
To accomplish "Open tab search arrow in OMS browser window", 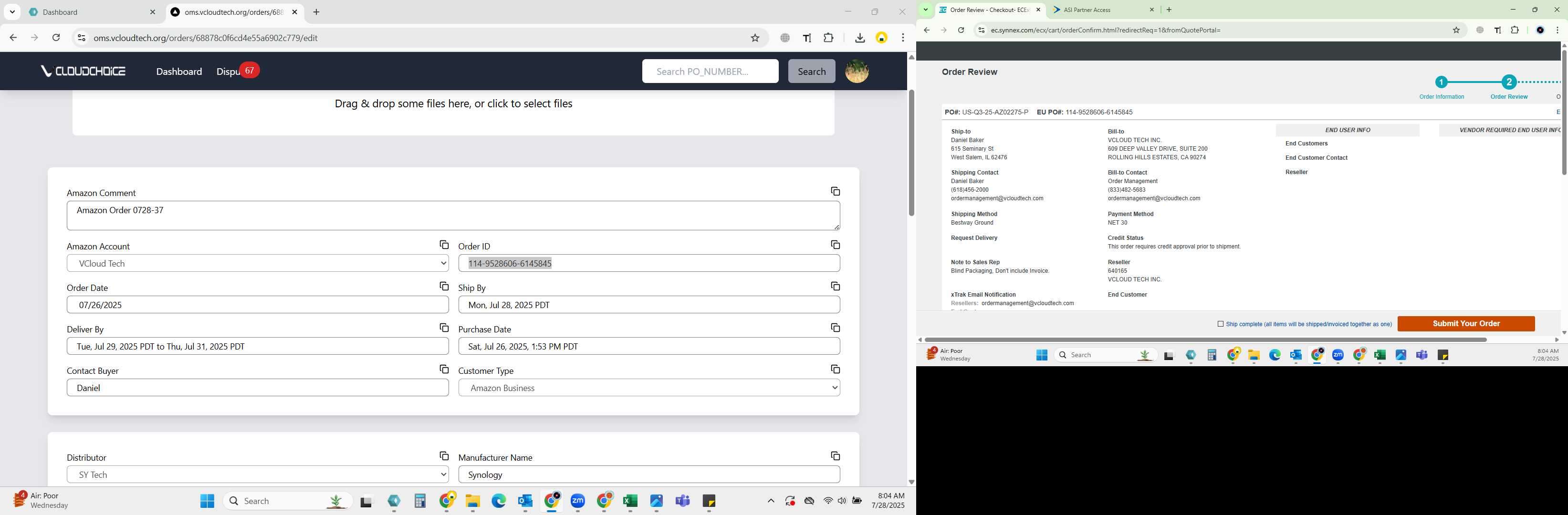I will coord(12,12).
